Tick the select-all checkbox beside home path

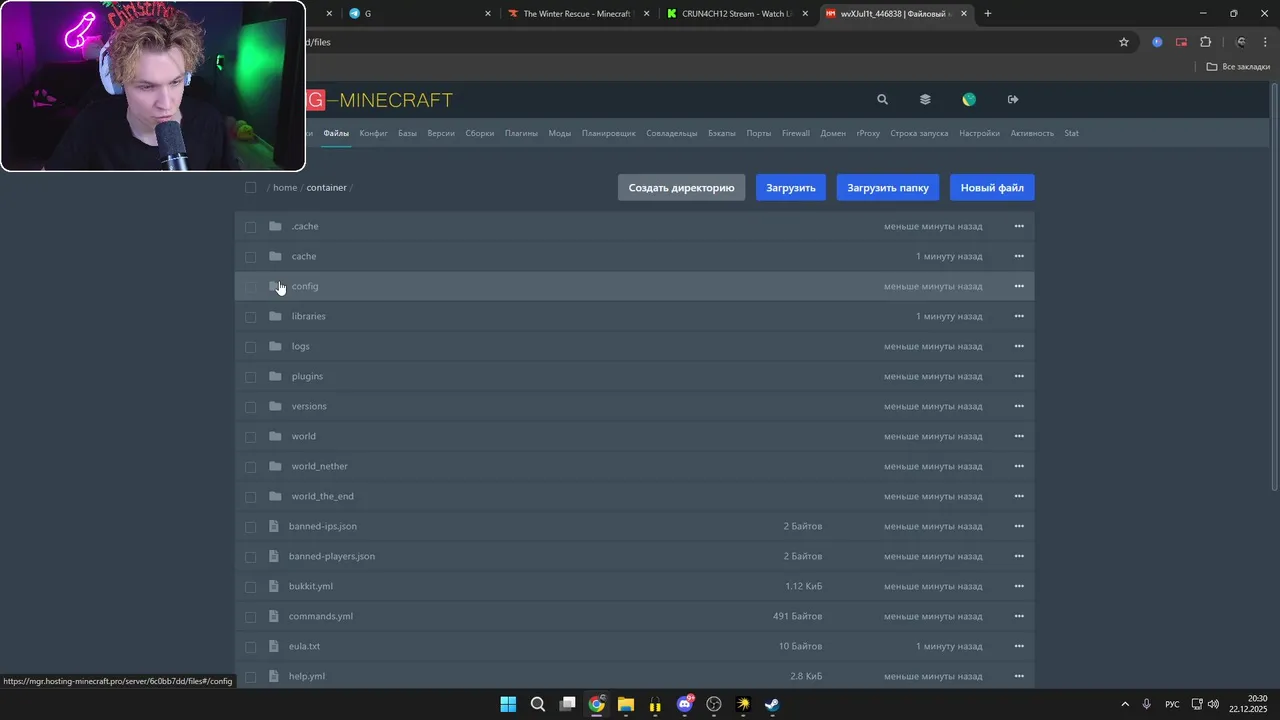point(250,187)
